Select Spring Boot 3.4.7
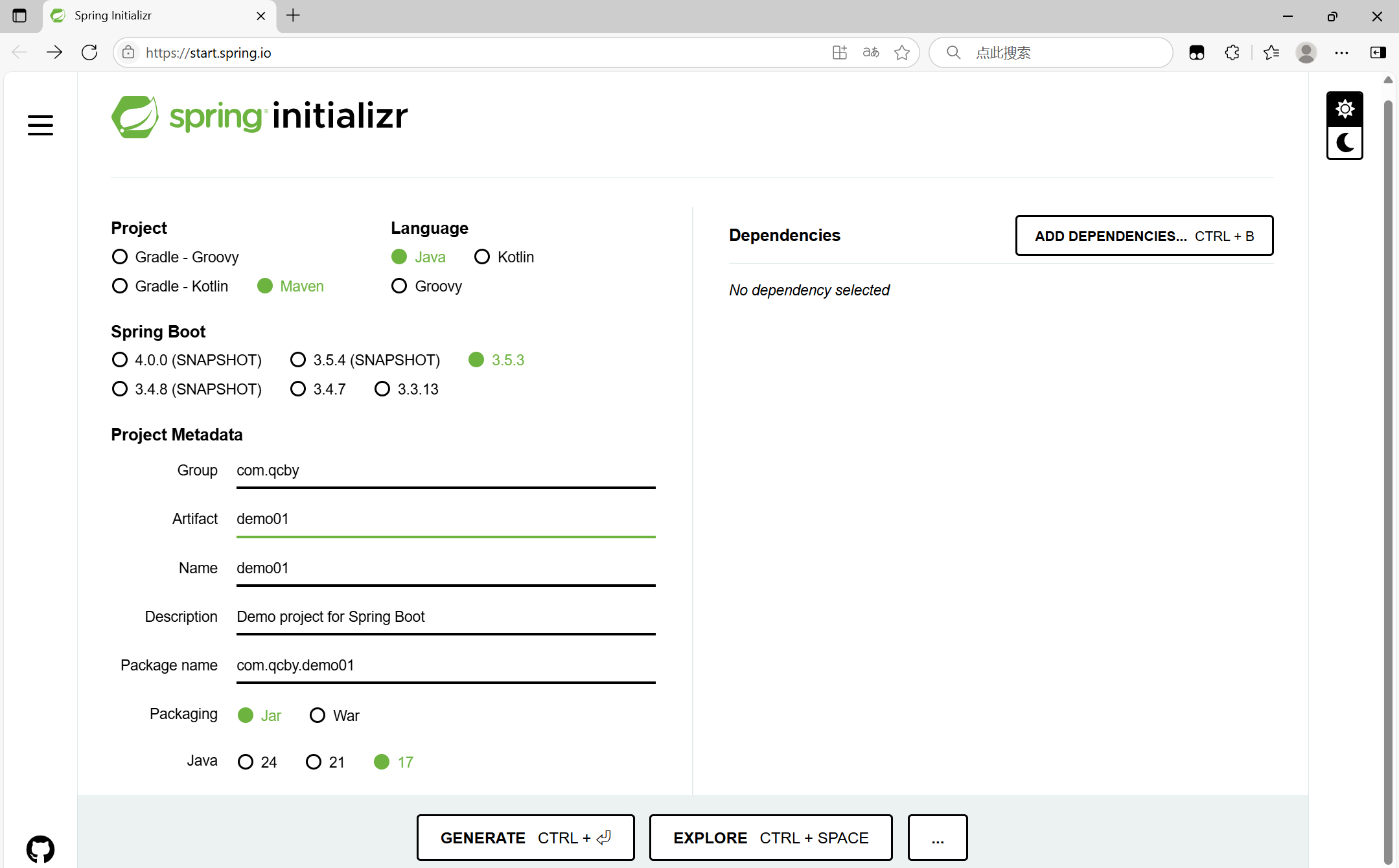The width and height of the screenshot is (1399, 868). [318, 389]
